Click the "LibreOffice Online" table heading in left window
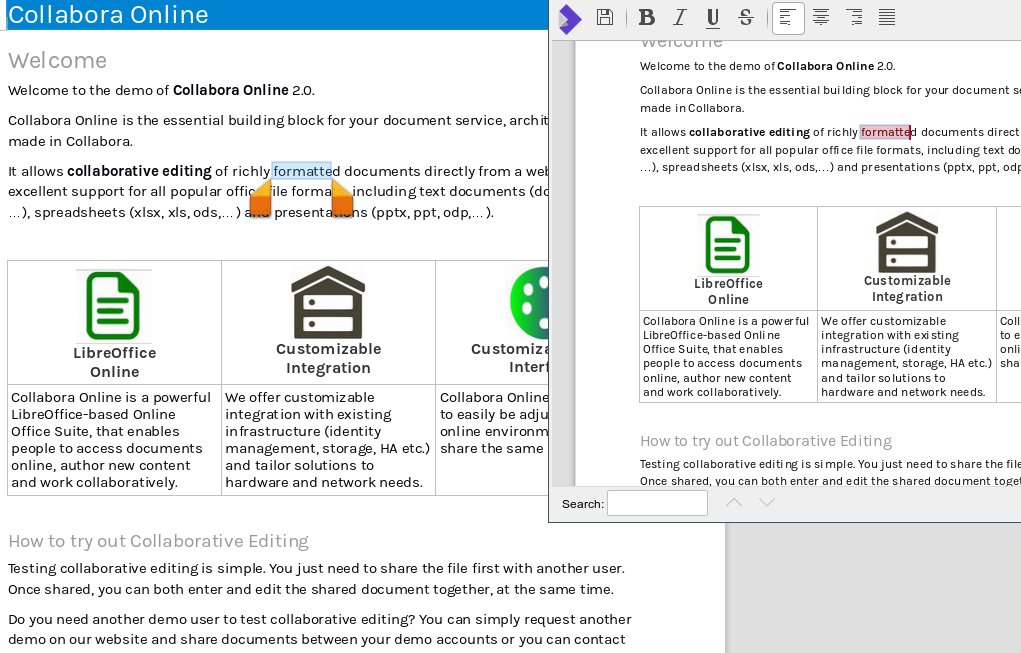Image resolution: width=1021 pixels, height=653 pixels. coord(115,362)
